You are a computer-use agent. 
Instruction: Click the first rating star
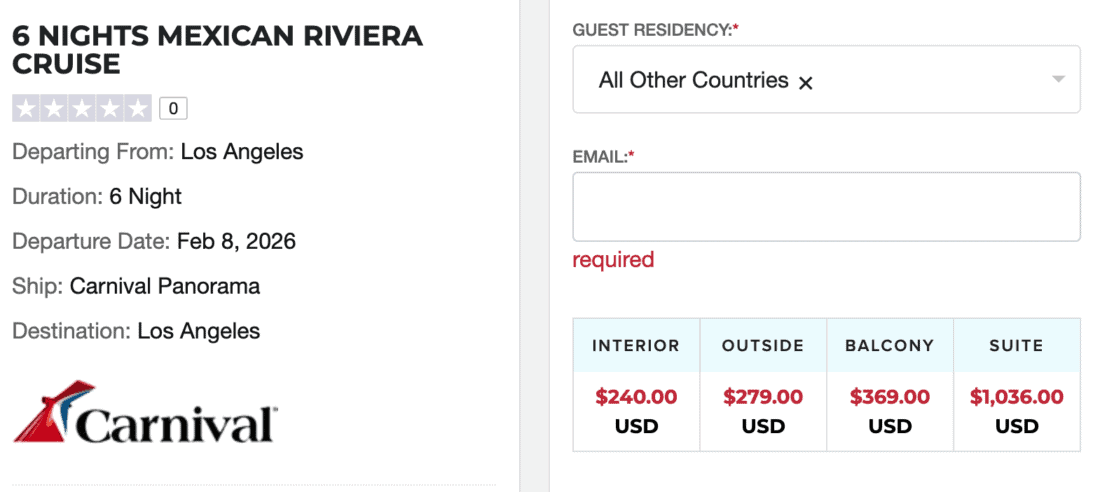point(26,108)
